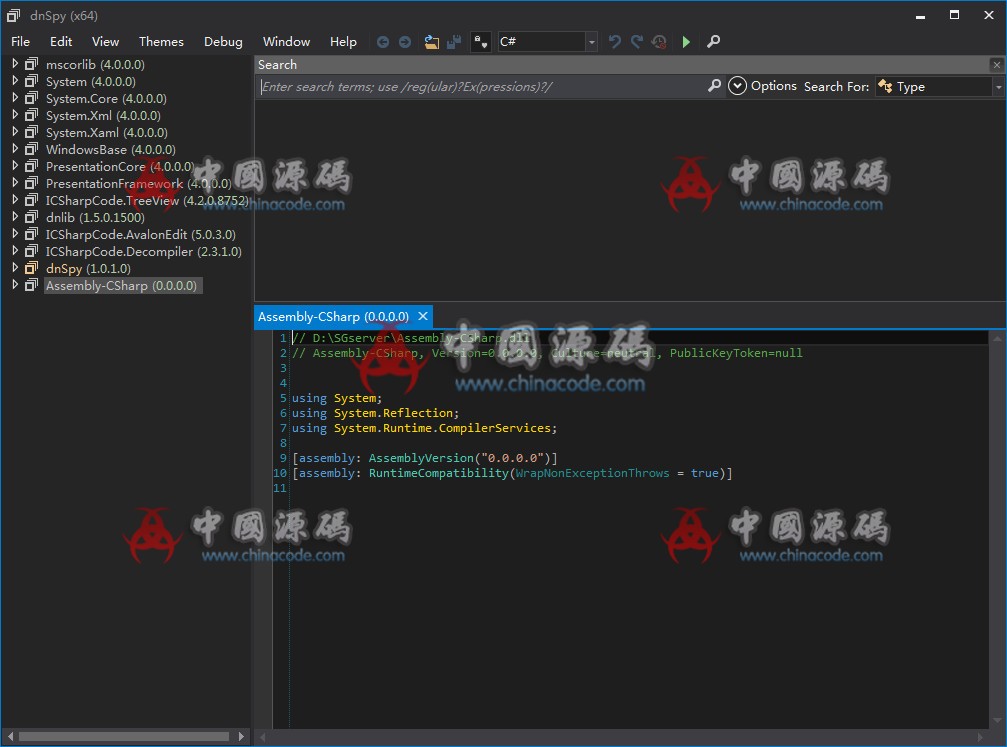Click the clock history toolbar icon
This screenshot has height=747, width=1007.
click(x=659, y=42)
